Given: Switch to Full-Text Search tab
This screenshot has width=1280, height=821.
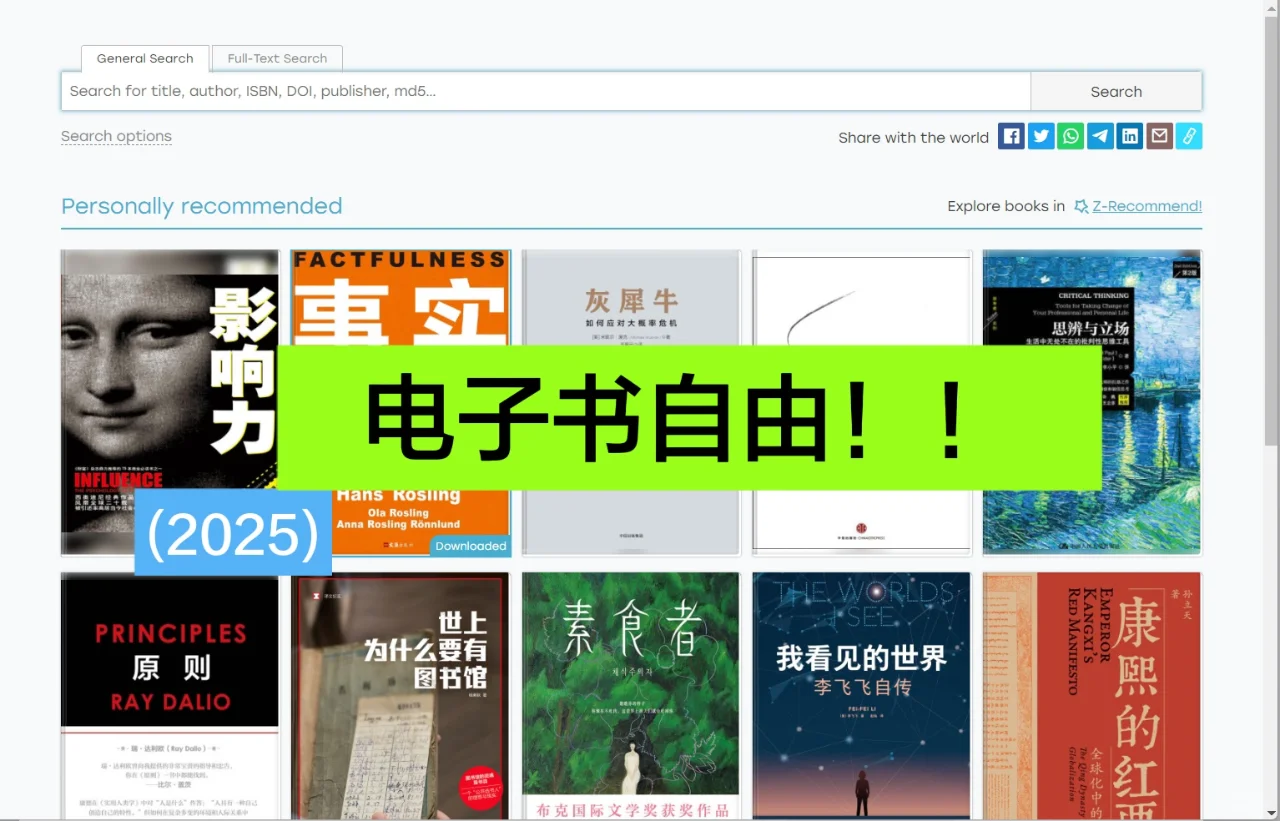Looking at the screenshot, I should click(x=277, y=58).
